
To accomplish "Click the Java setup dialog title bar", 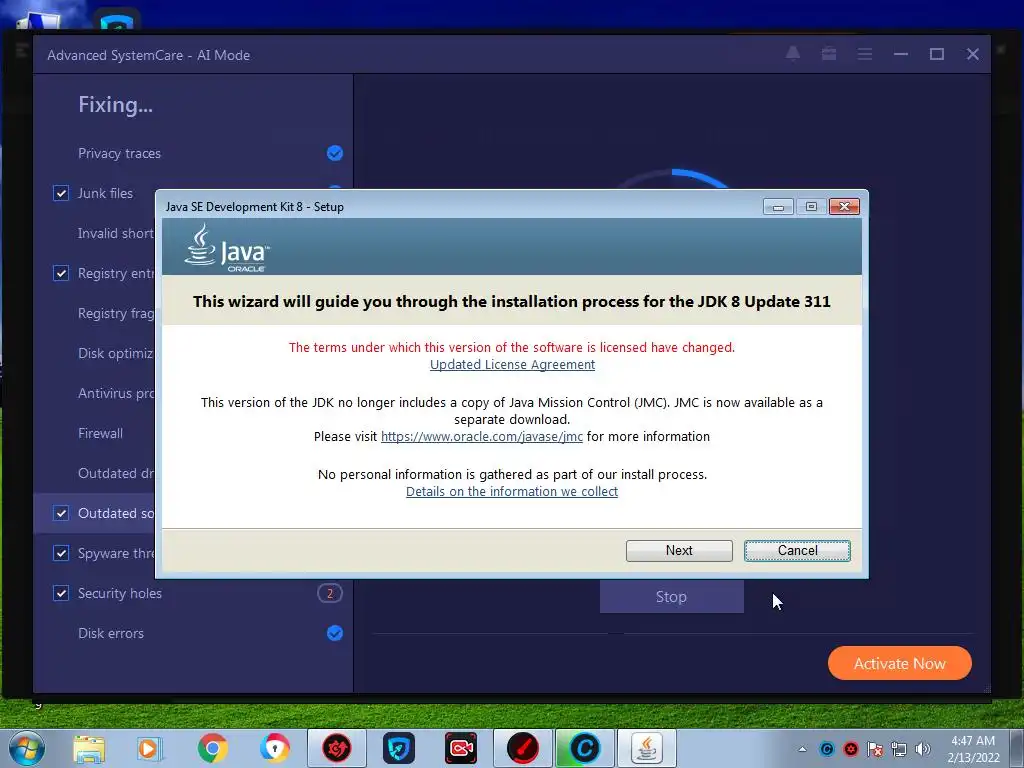I will (457, 206).
